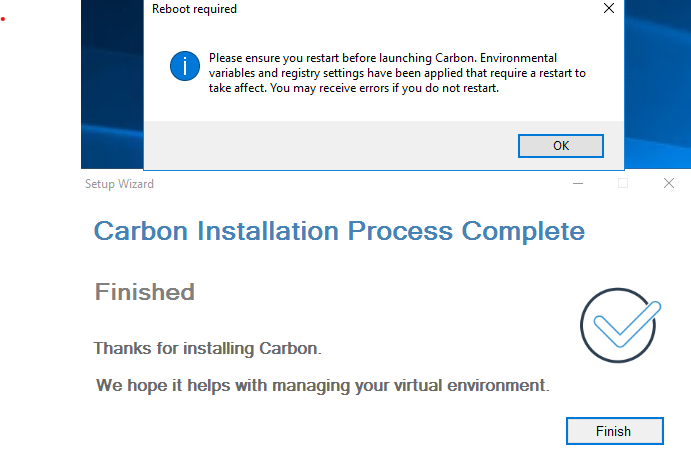Screen dimensions: 691x458
Task: Click the greyed-out maximize icon of Setup Wizard
Action: pos(623,183)
